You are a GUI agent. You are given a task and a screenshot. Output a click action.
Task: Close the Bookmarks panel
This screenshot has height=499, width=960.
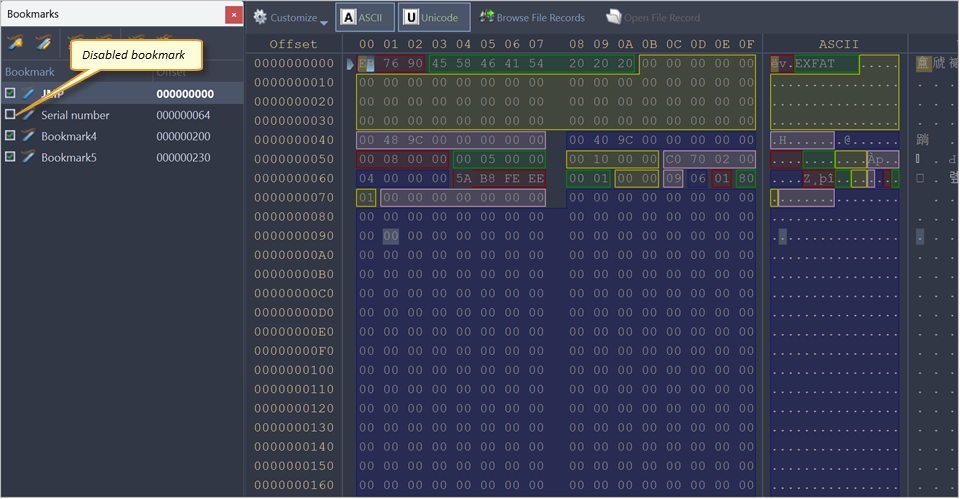pyautogui.click(x=233, y=15)
